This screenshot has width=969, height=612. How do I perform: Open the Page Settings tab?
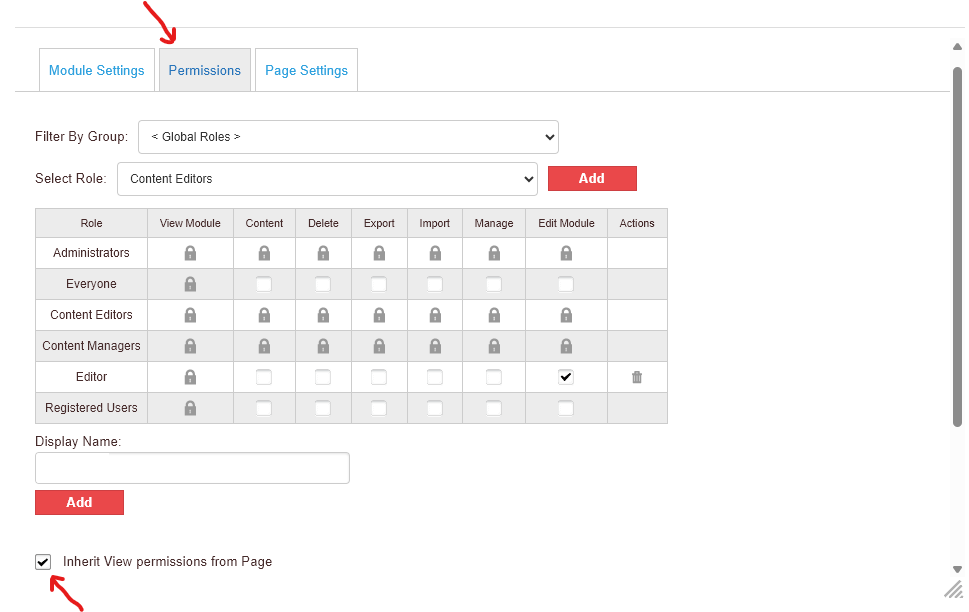[306, 71]
